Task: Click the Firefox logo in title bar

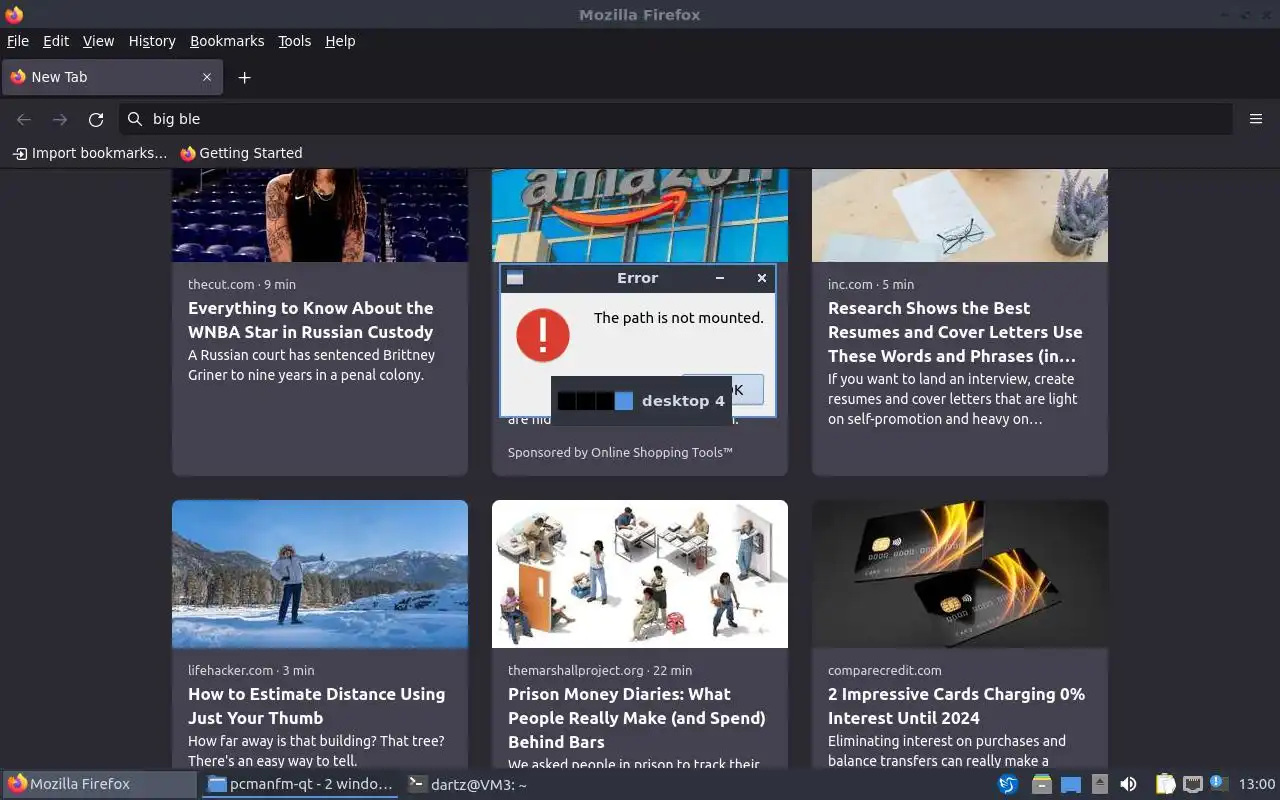Action: point(14,14)
